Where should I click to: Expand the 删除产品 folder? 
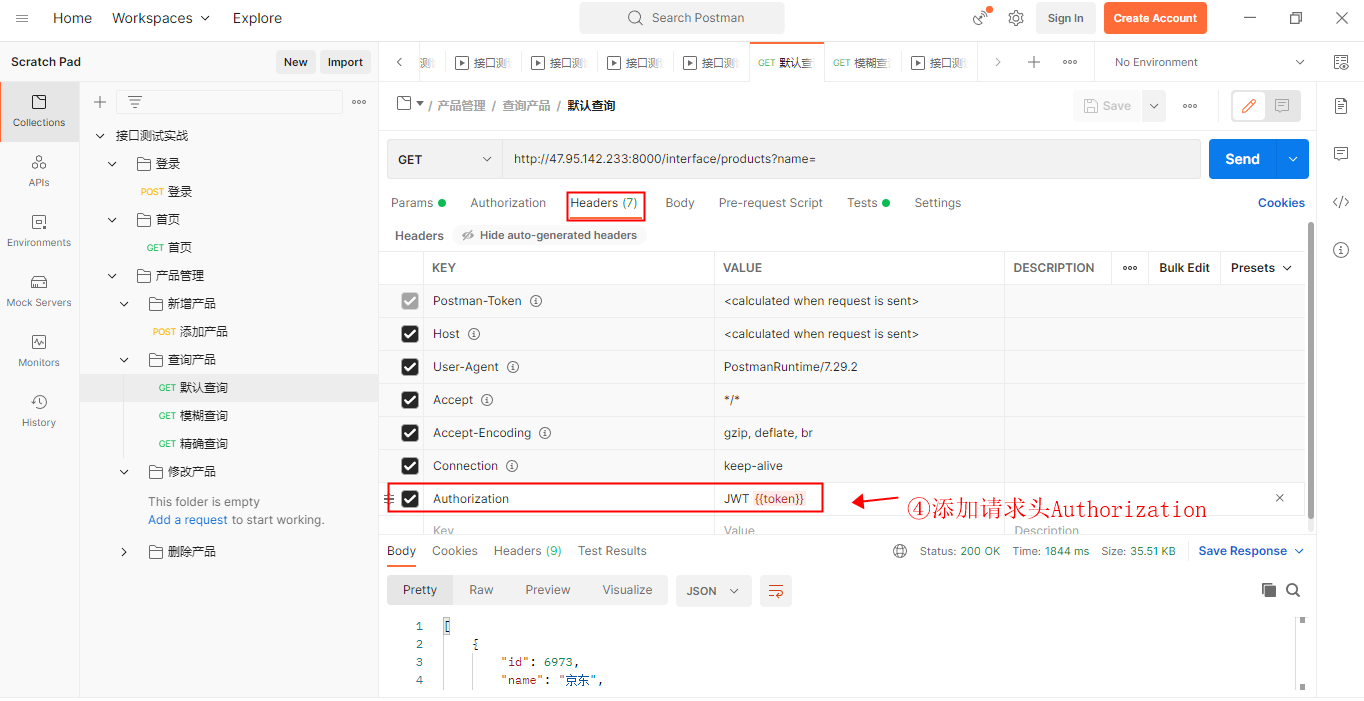(124, 552)
